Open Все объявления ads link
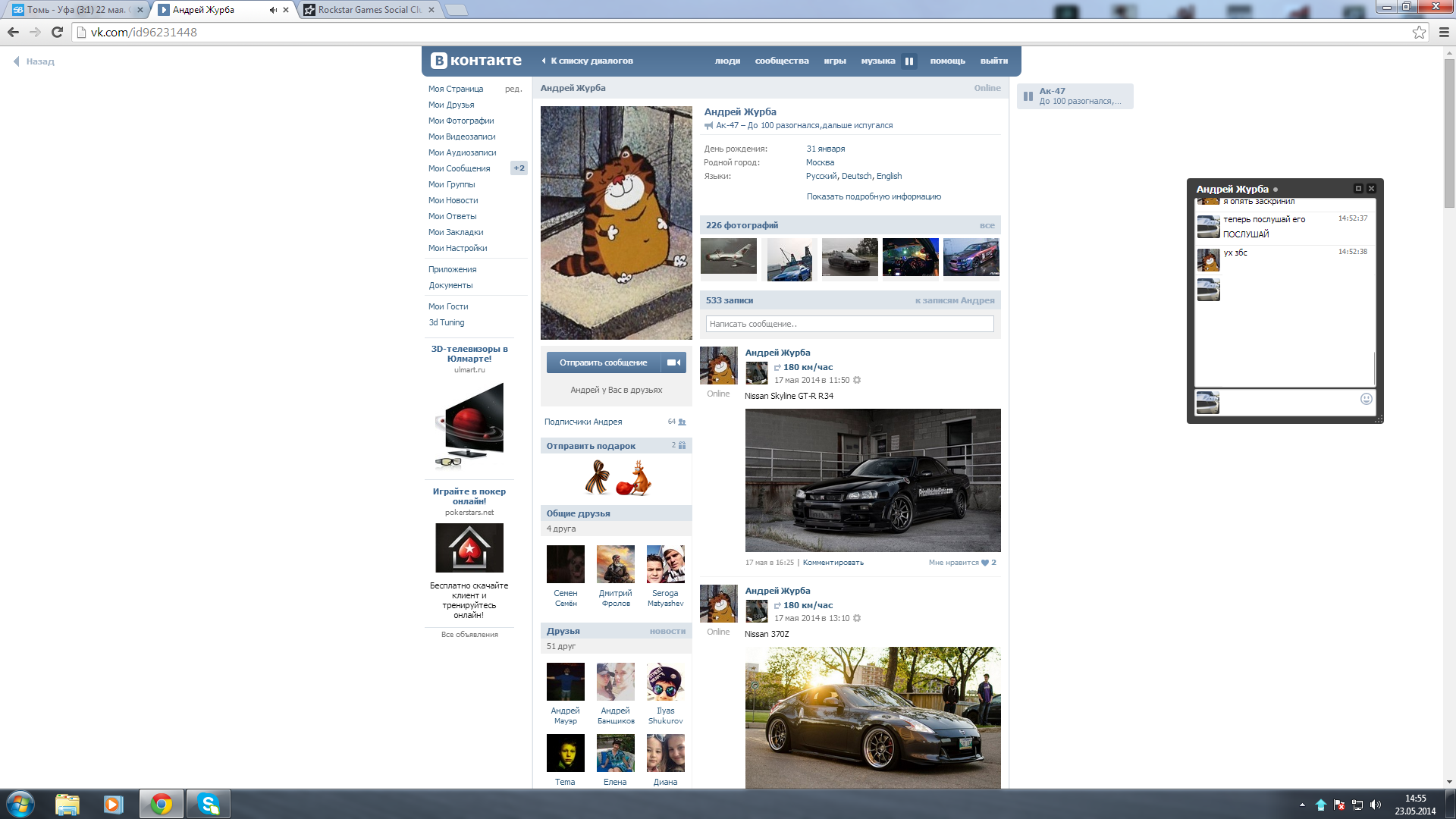Screen dimensions: 1456x819 [469, 635]
